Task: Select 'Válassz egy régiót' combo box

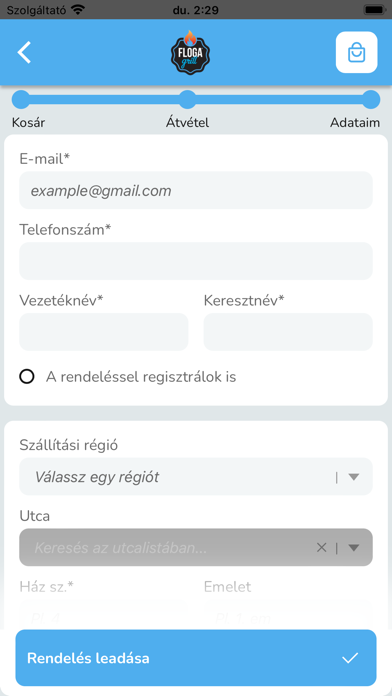Action: 196,477
